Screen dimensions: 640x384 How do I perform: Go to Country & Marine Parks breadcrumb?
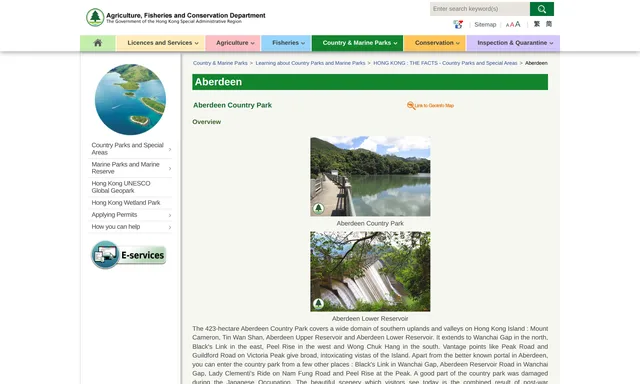[220, 63]
